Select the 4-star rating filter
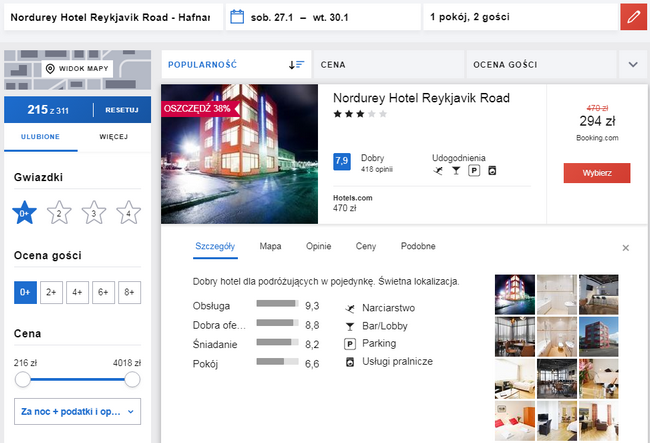 click(129, 213)
